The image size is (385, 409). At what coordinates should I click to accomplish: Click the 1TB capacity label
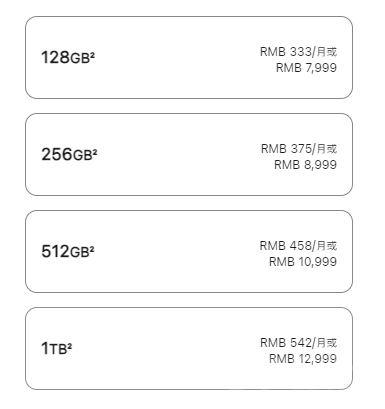(x=54, y=348)
